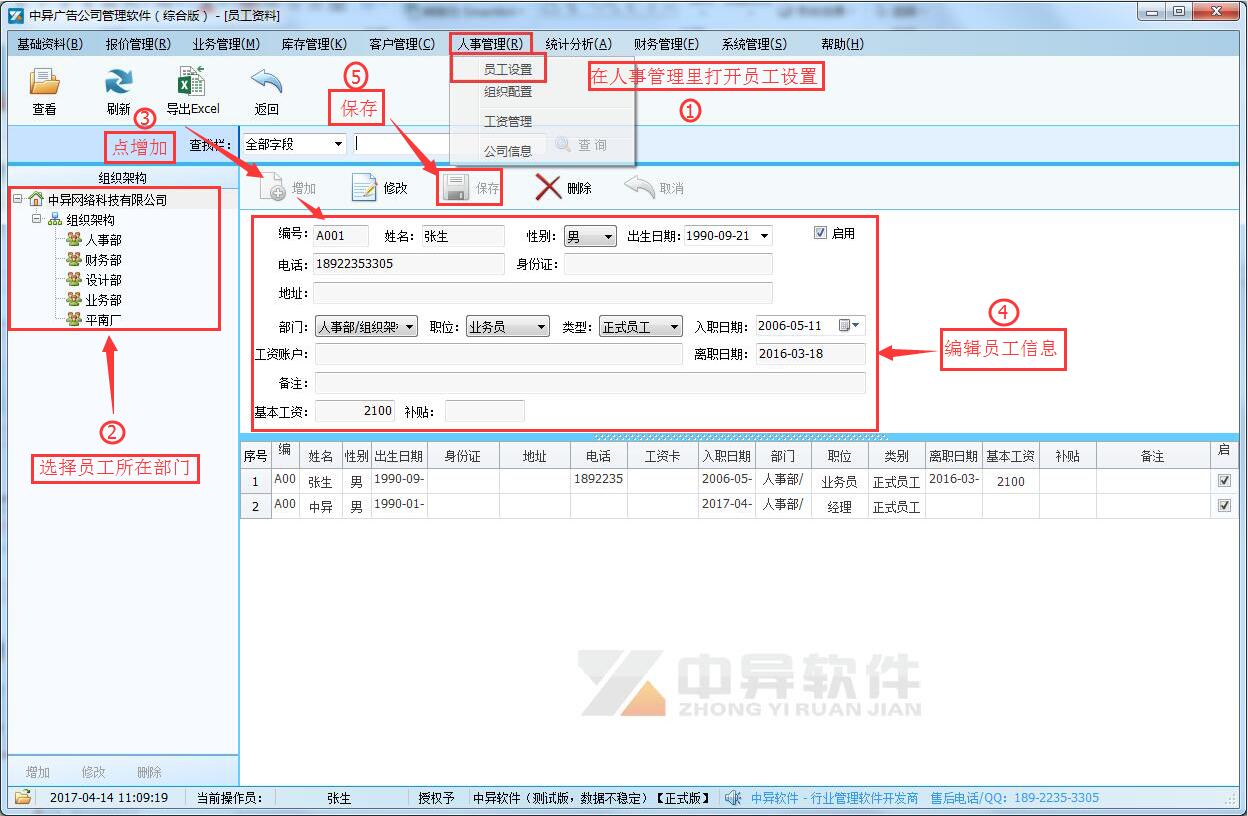This screenshot has width=1248, height=816.
Task: Choose 公司信息 from the open menu
Action: tap(509, 152)
